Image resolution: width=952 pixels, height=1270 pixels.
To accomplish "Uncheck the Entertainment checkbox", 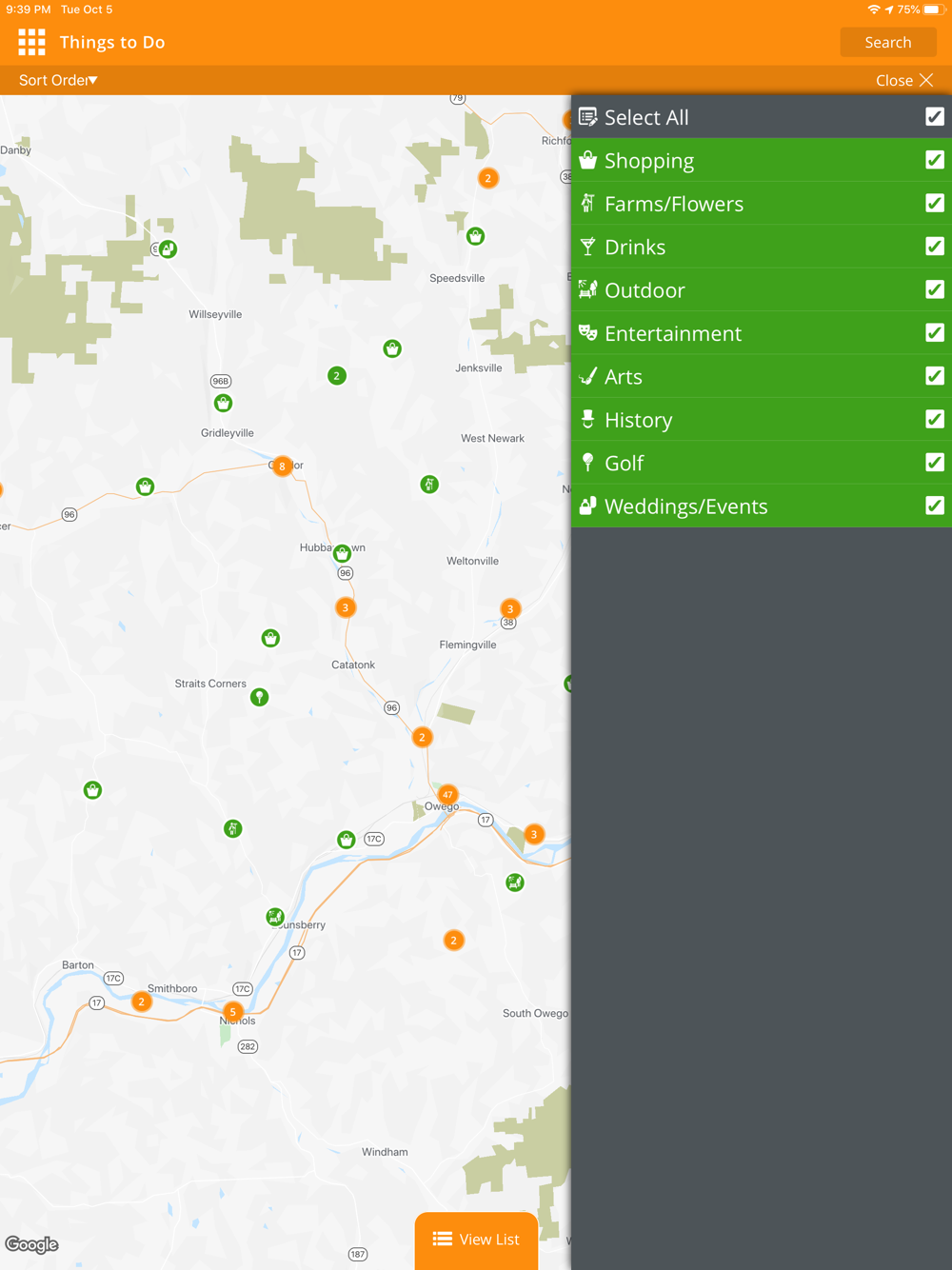I will [935, 332].
